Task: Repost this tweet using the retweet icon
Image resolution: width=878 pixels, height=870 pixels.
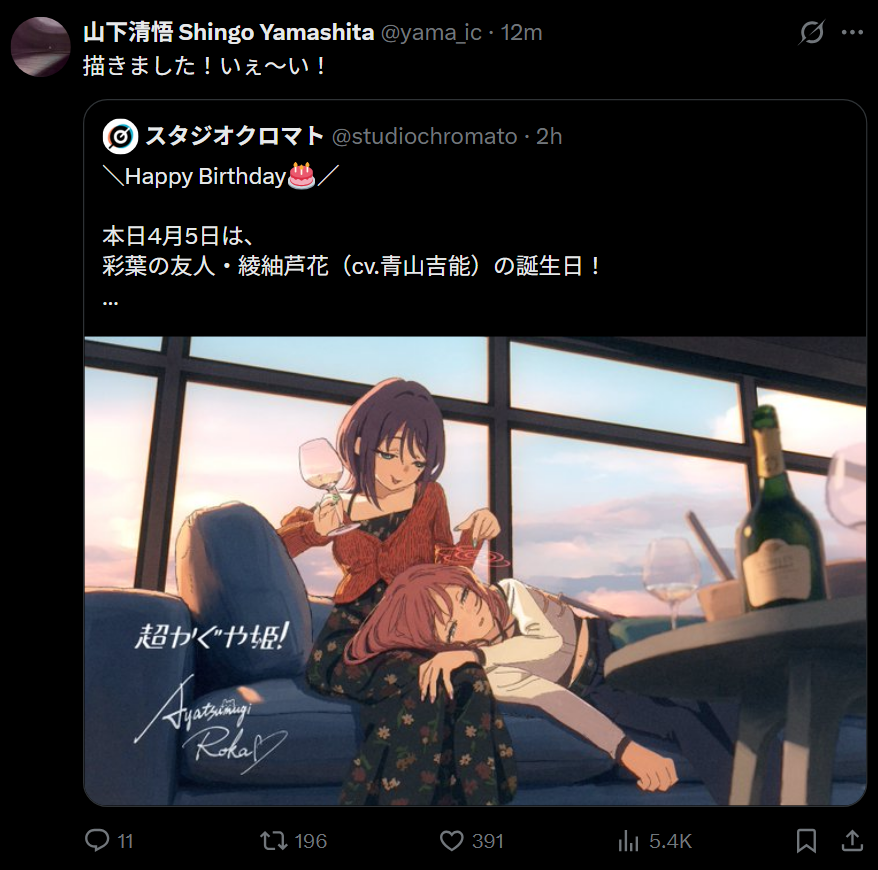Action: (x=274, y=840)
